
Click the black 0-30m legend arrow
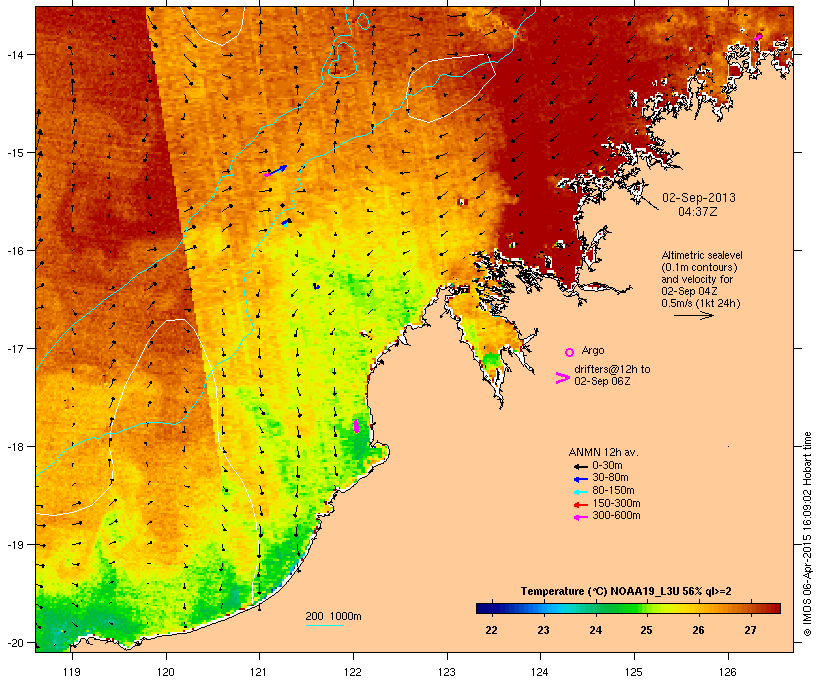click(x=580, y=466)
